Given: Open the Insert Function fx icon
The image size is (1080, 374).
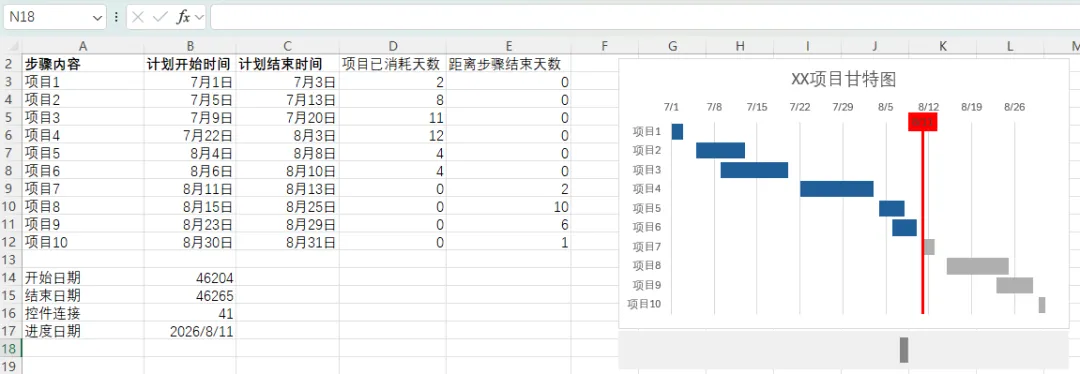Looking at the screenshot, I should point(183,17).
